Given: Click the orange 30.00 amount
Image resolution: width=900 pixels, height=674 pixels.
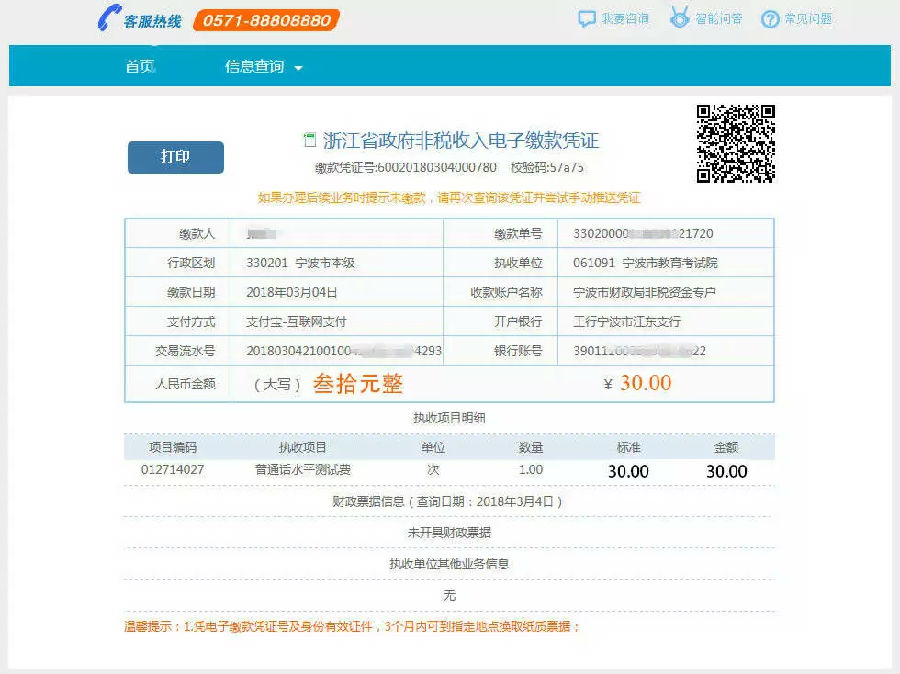Looking at the screenshot, I should [x=645, y=383].
